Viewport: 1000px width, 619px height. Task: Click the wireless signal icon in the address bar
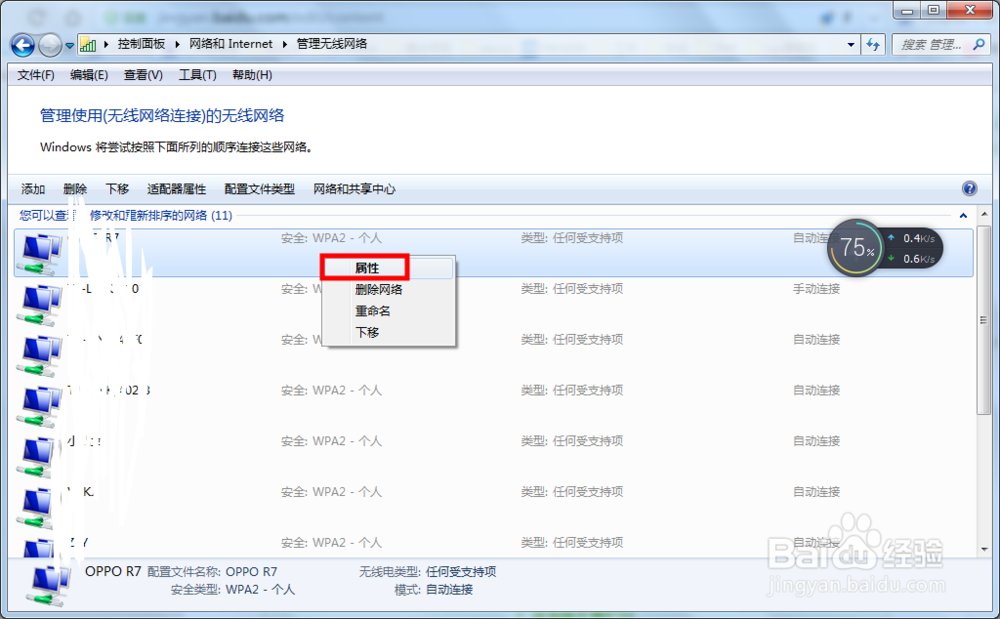point(88,44)
